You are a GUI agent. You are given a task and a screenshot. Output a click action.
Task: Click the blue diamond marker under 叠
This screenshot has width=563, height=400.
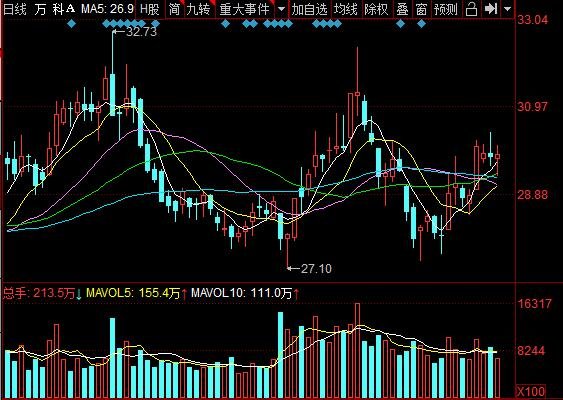[401, 24]
